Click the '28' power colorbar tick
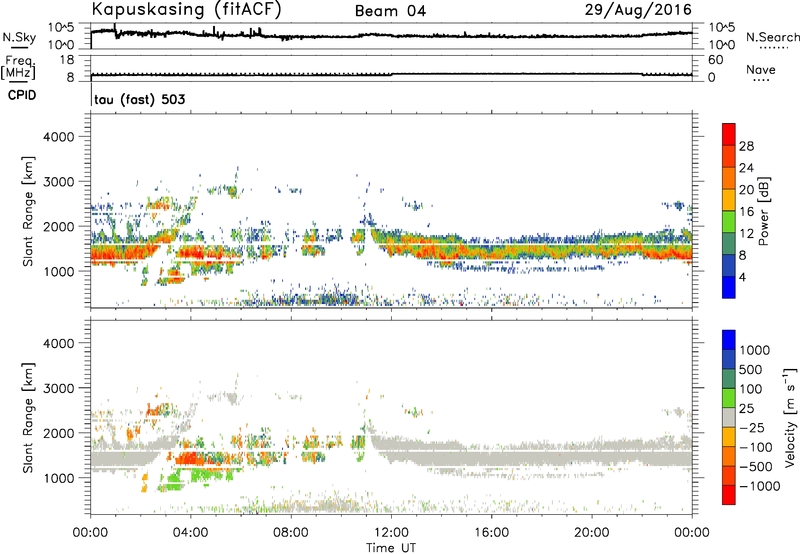Viewport: 800px width, 554px height. click(746, 146)
